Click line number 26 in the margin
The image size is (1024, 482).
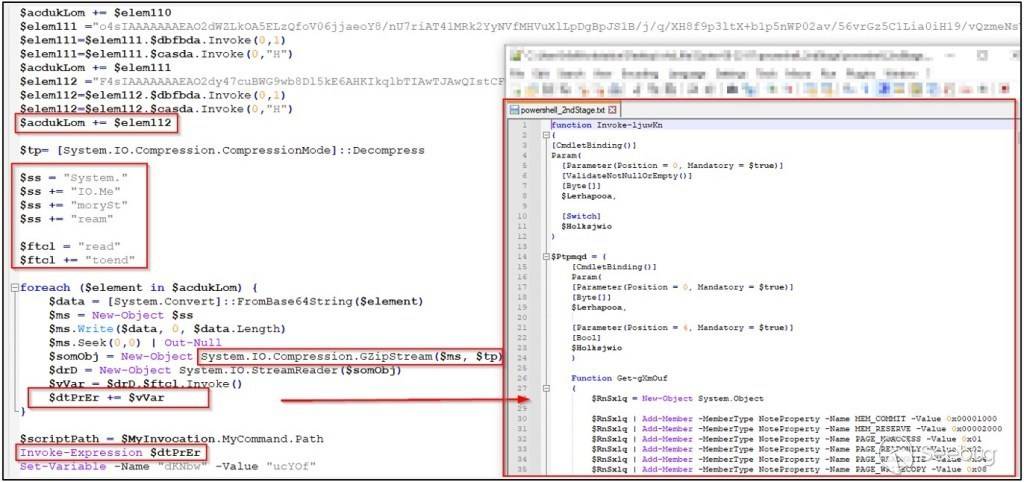pos(523,378)
